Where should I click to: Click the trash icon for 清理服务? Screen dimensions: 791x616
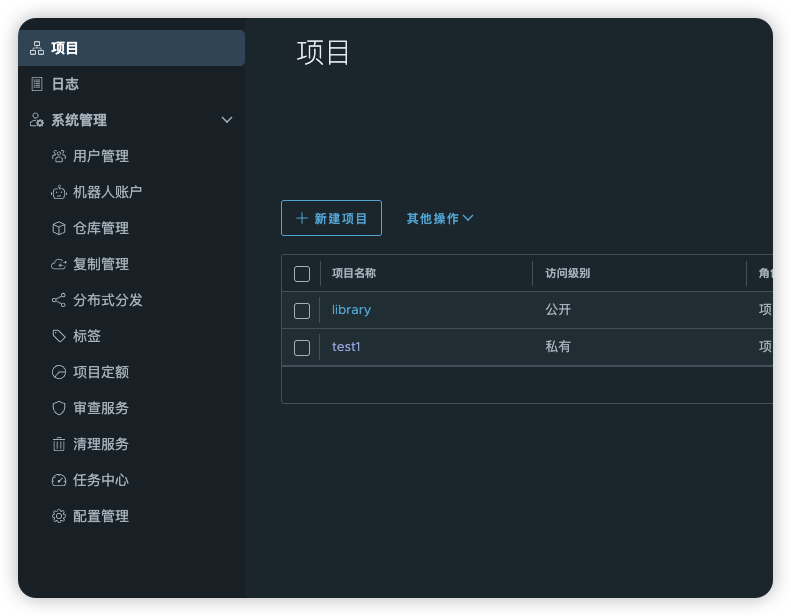59,444
